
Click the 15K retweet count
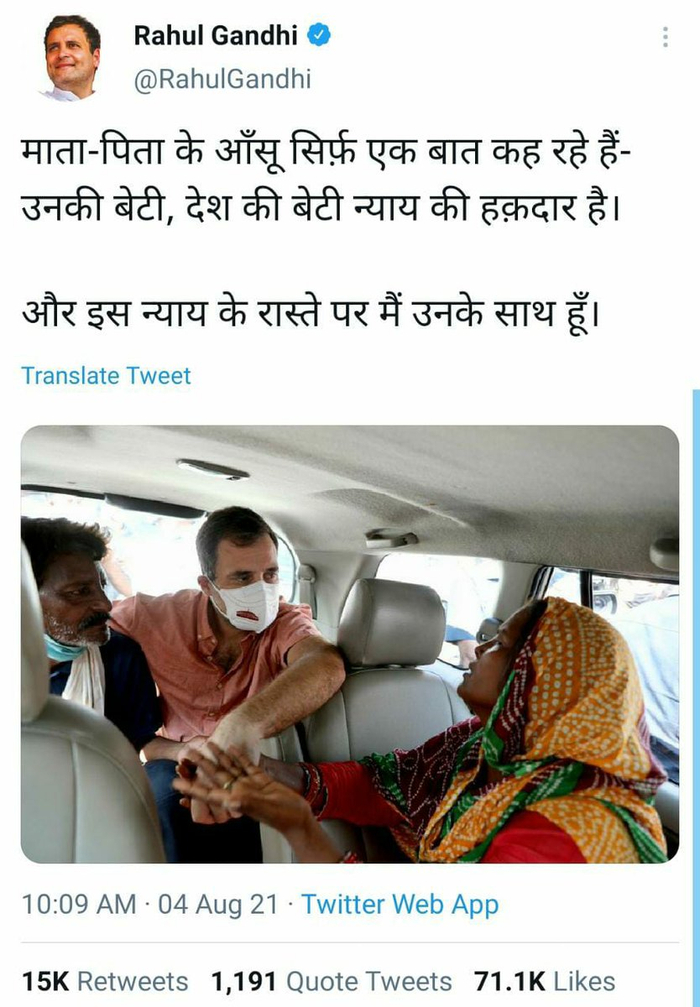(x=46, y=981)
